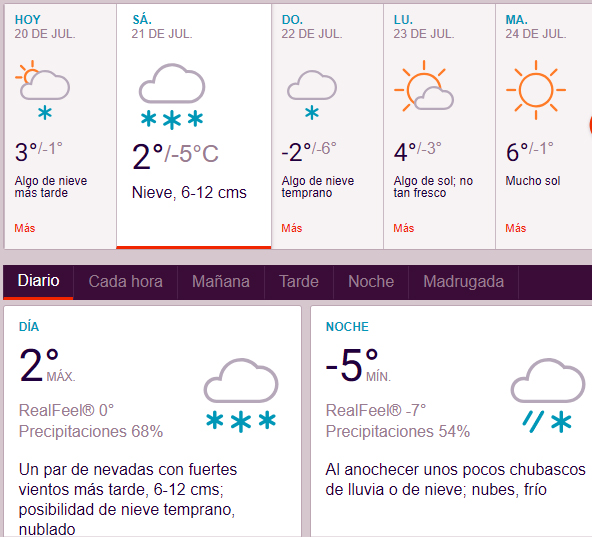The height and width of the screenshot is (537, 592).
Task: Click the rain and snow icon in Noche panel
Action: pyautogui.click(x=548, y=395)
